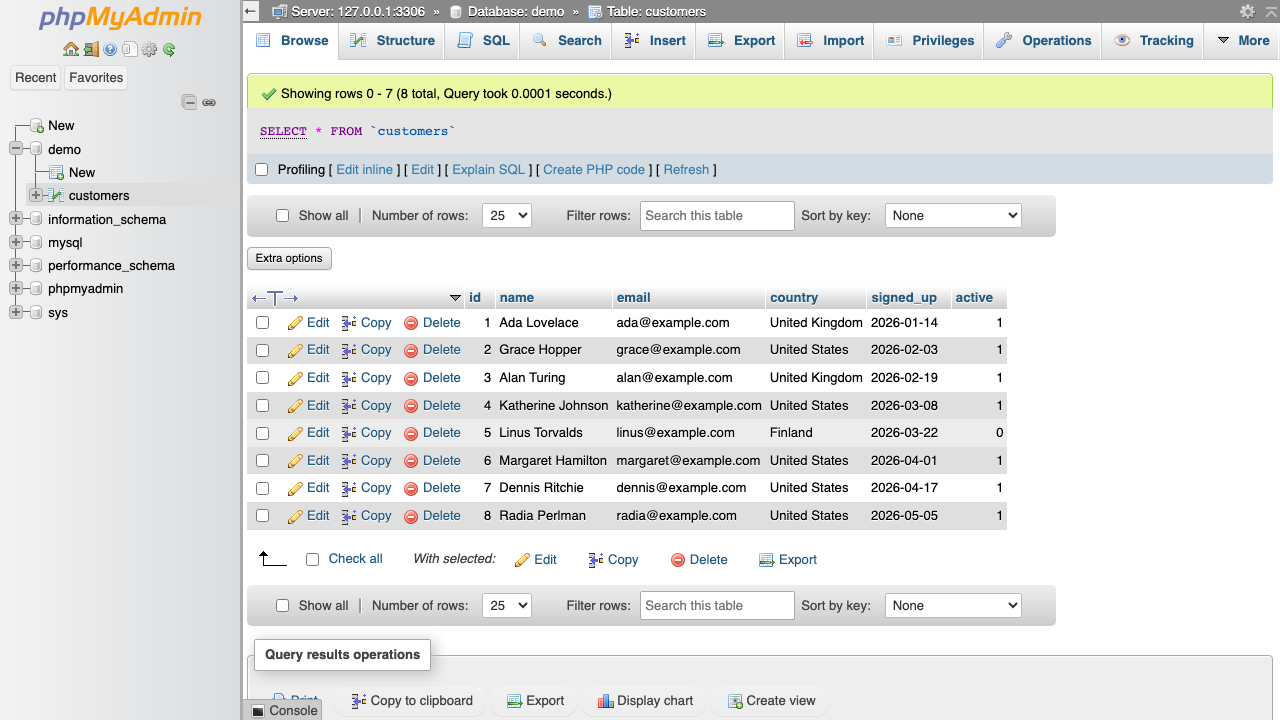1280x720 pixels.
Task: Click Create PHP code link
Action: 594,170
